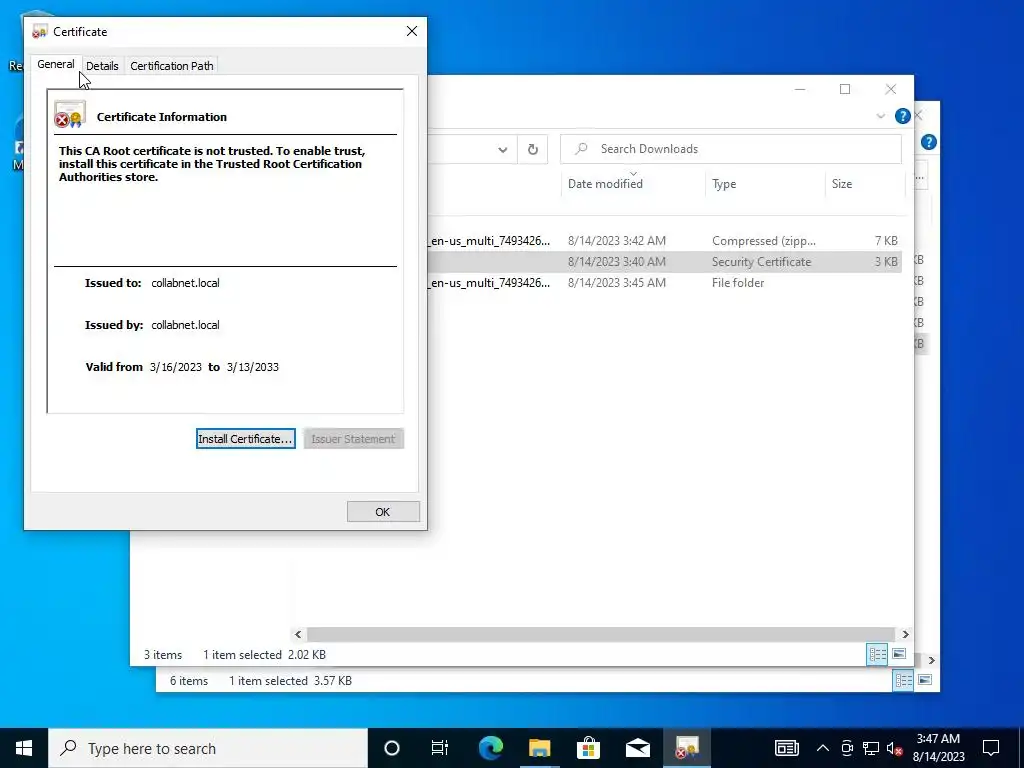The image size is (1024, 768).
Task: Close the Certificate dialog
Action: (411, 31)
